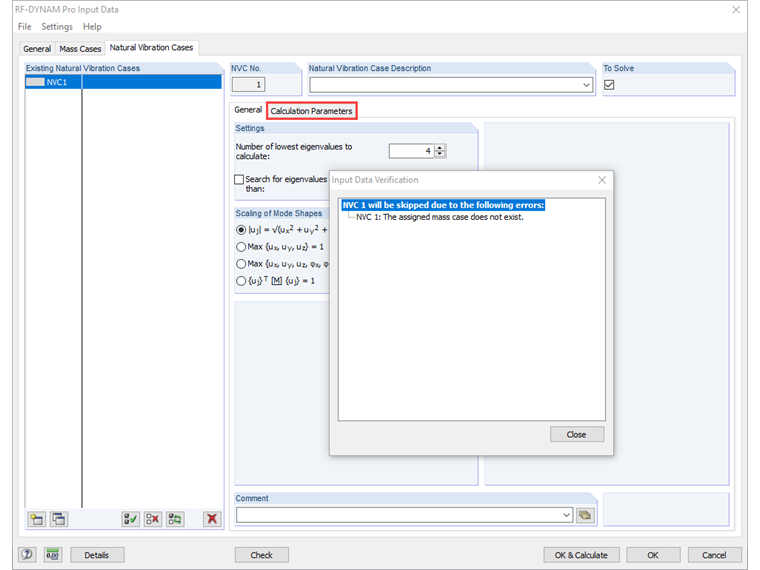760x570 pixels.
Task: Click the NVC No. field
Action: (249, 85)
